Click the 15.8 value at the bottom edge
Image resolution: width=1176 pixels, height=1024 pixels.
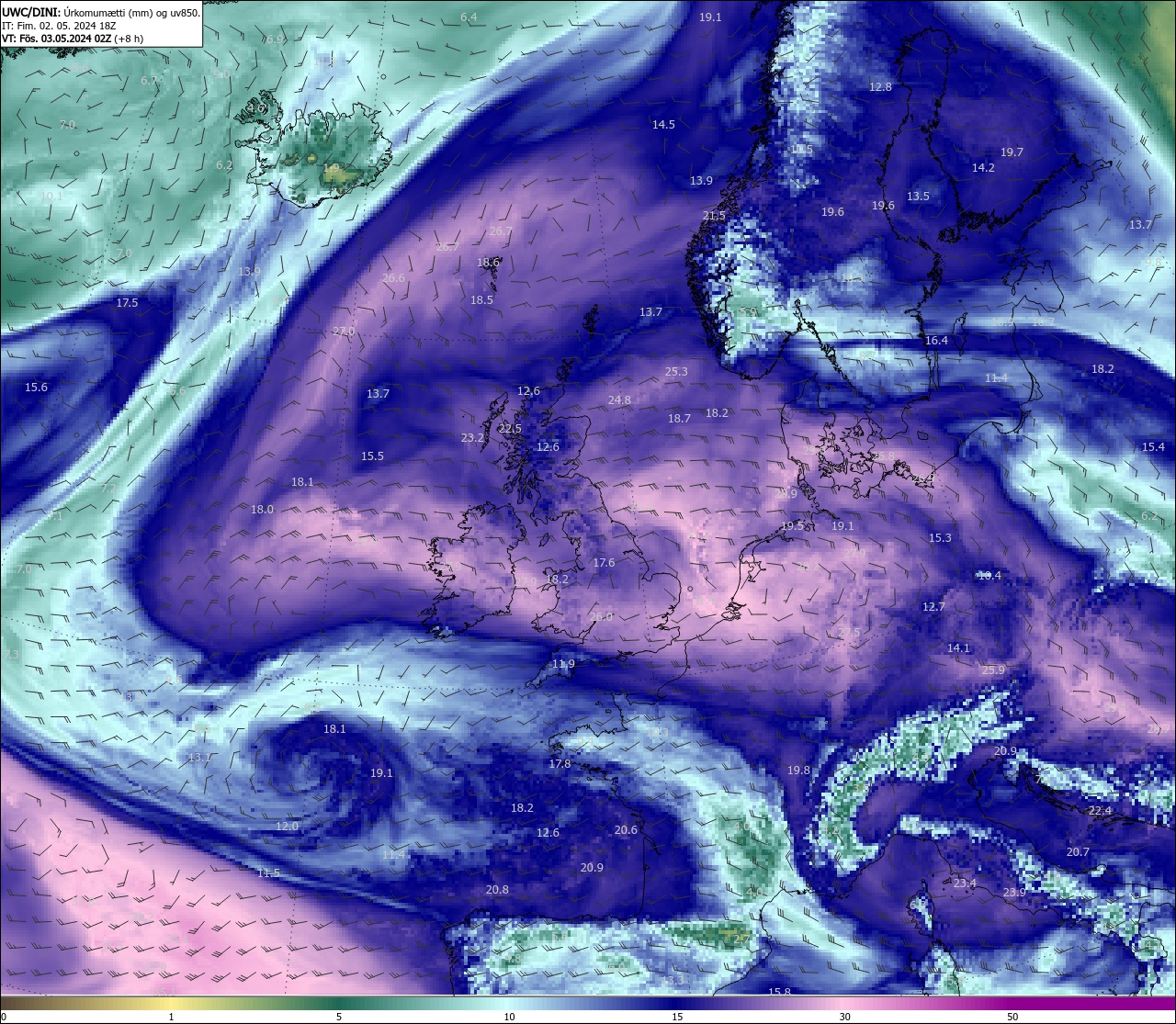point(779,992)
